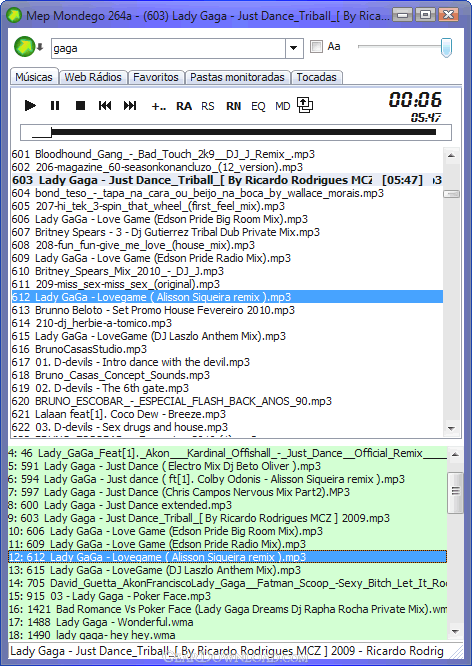The image size is (472, 666).
Task: Select search result 7: 597 Chris Campos Mix
Action: tap(228, 492)
